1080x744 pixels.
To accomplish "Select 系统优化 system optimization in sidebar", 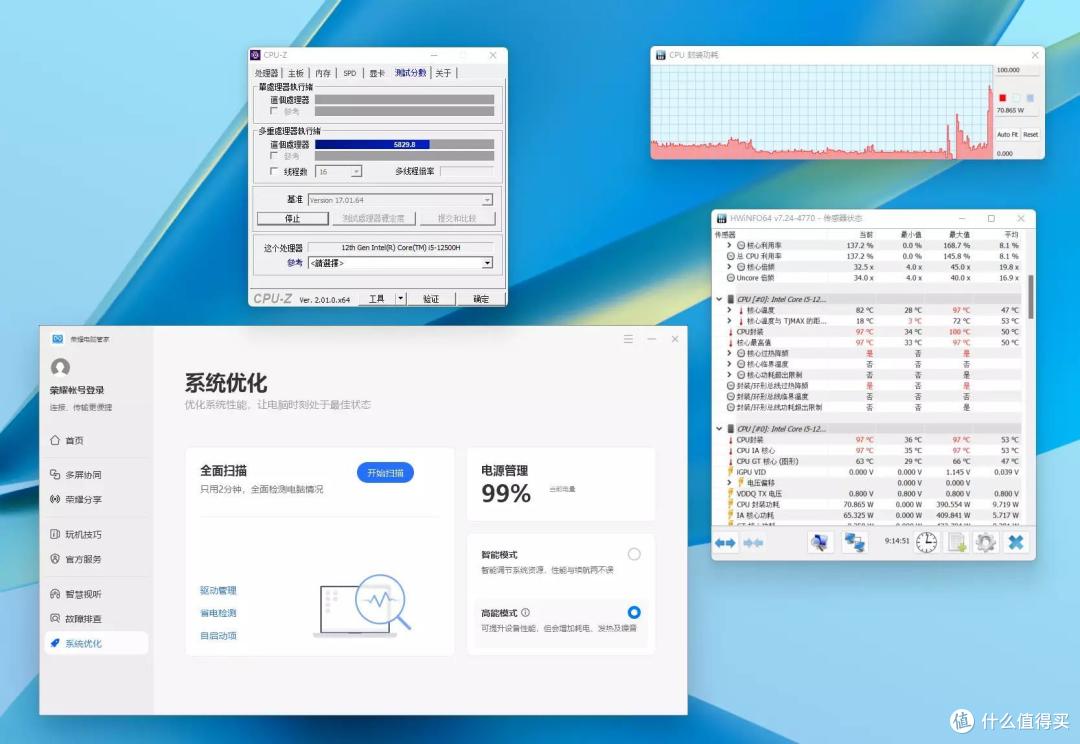I will (x=96, y=643).
